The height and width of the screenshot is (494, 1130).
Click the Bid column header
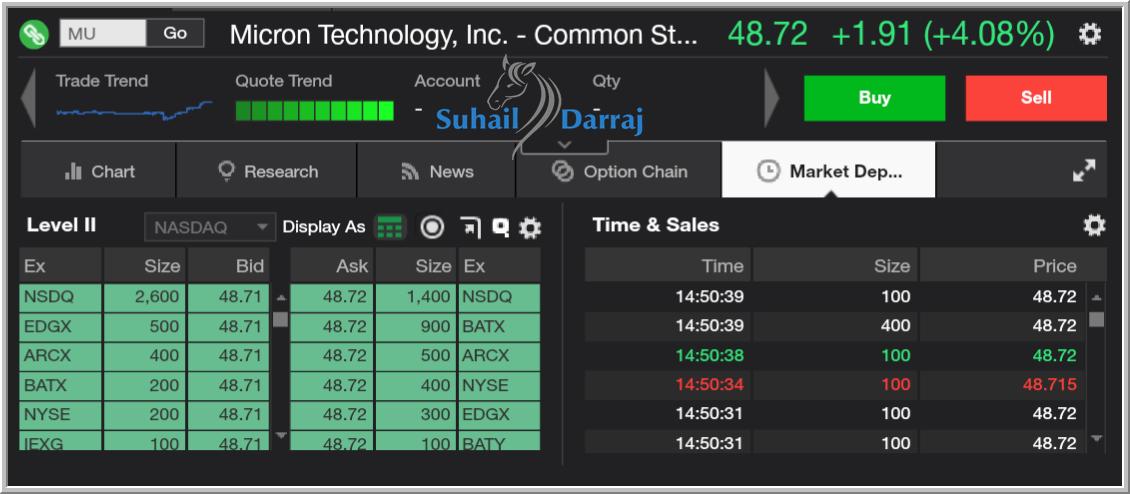coord(228,265)
